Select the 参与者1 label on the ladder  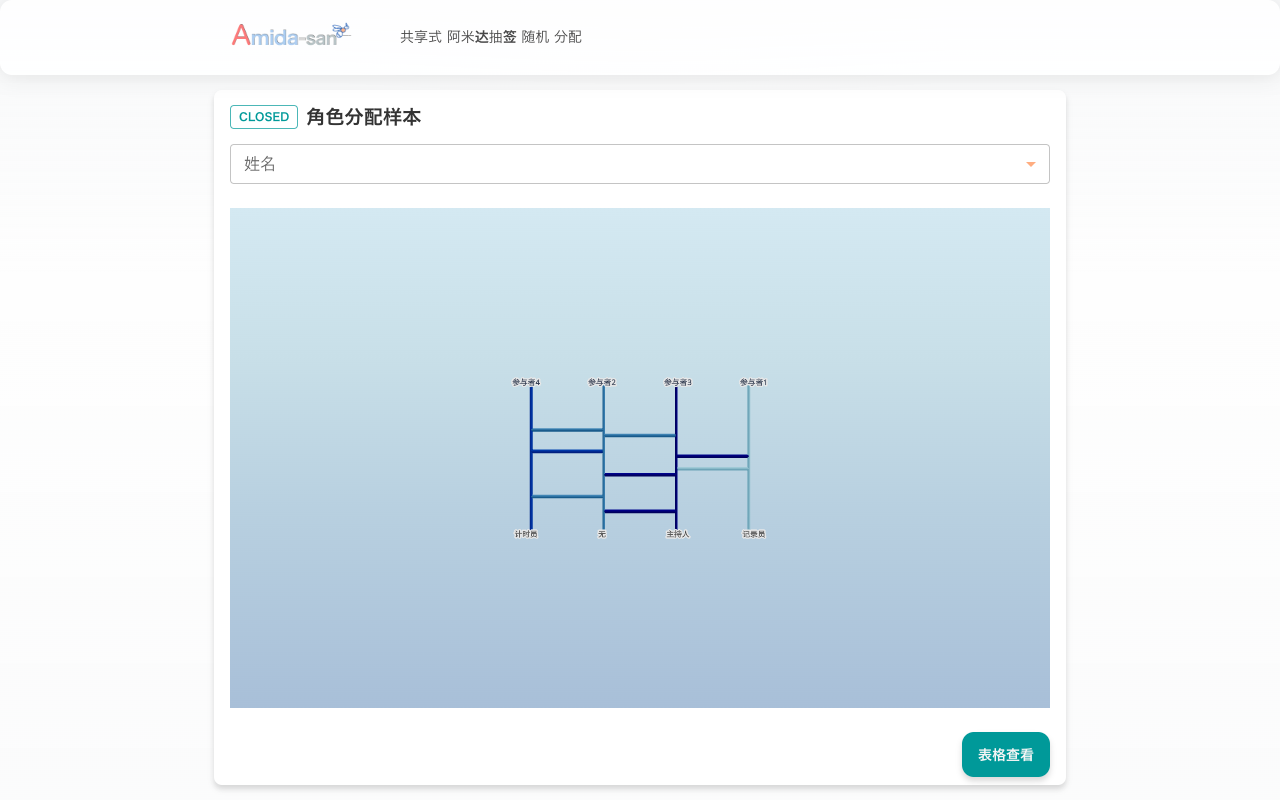point(754,382)
